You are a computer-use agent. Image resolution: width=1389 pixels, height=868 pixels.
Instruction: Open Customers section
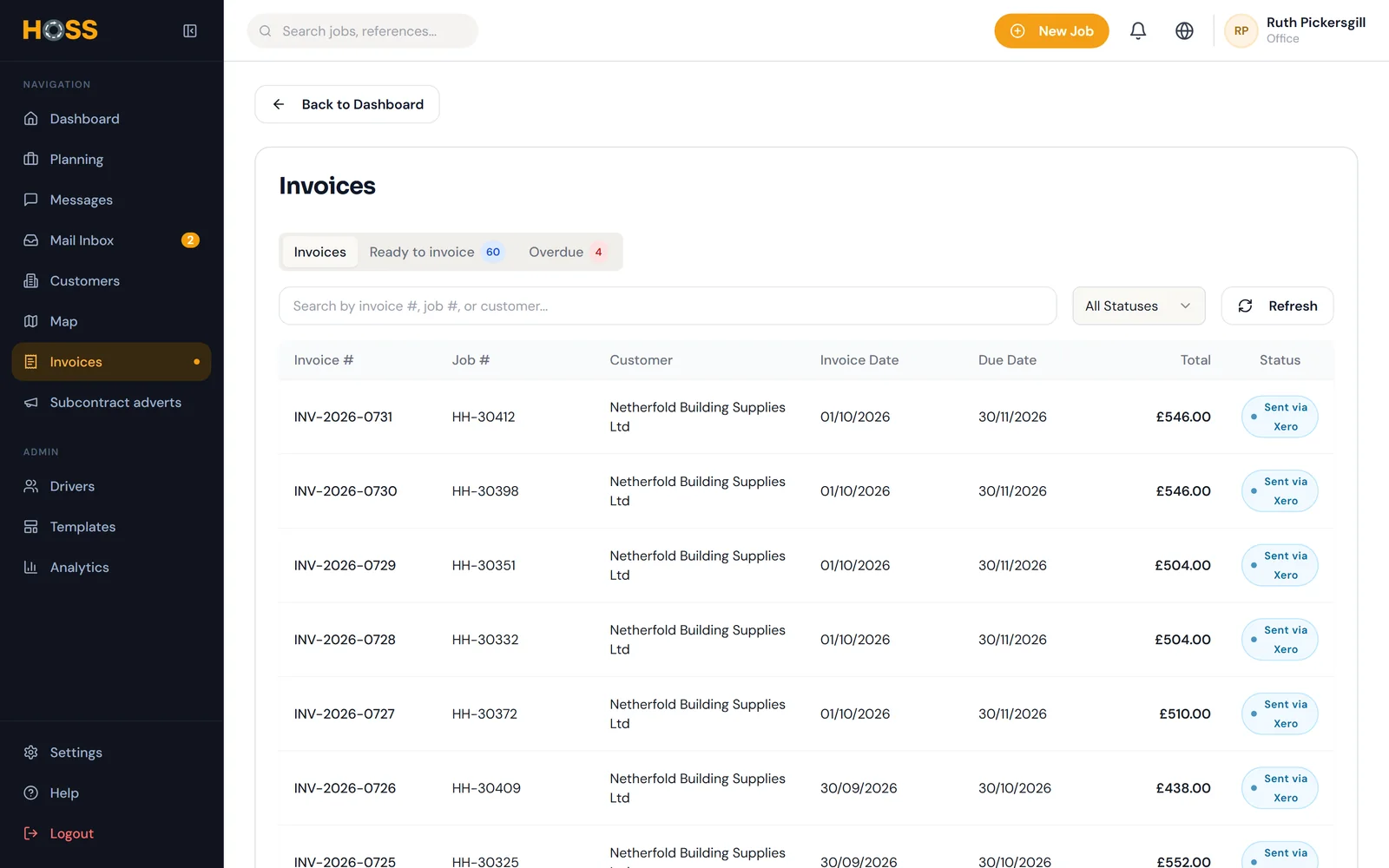111,281
